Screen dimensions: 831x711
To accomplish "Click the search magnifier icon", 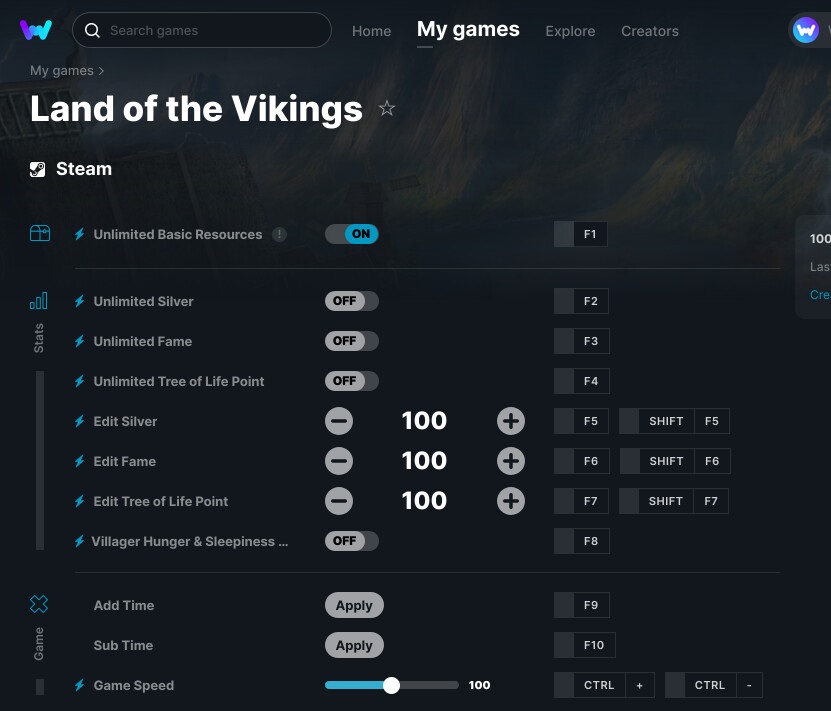I will tap(92, 30).
